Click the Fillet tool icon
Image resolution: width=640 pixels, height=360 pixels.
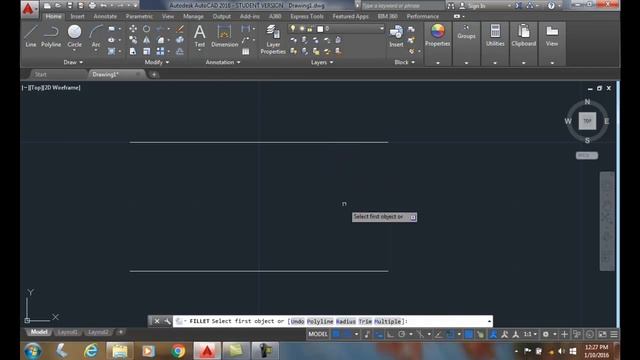tap(160, 40)
